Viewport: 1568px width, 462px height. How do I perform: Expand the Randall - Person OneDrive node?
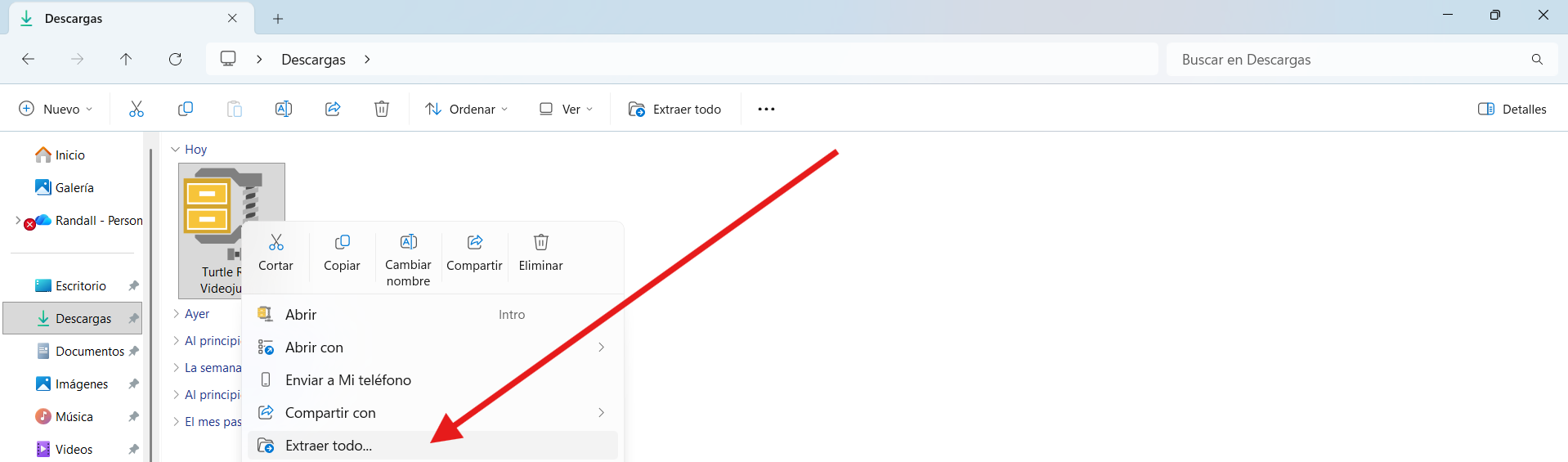coord(17,220)
